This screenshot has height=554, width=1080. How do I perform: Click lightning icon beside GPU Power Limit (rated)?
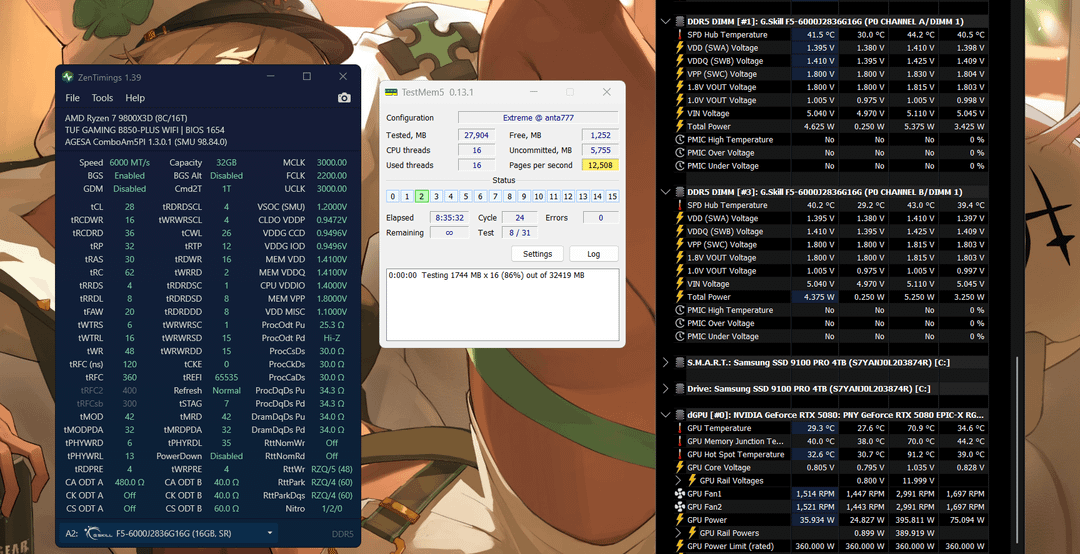(680, 546)
